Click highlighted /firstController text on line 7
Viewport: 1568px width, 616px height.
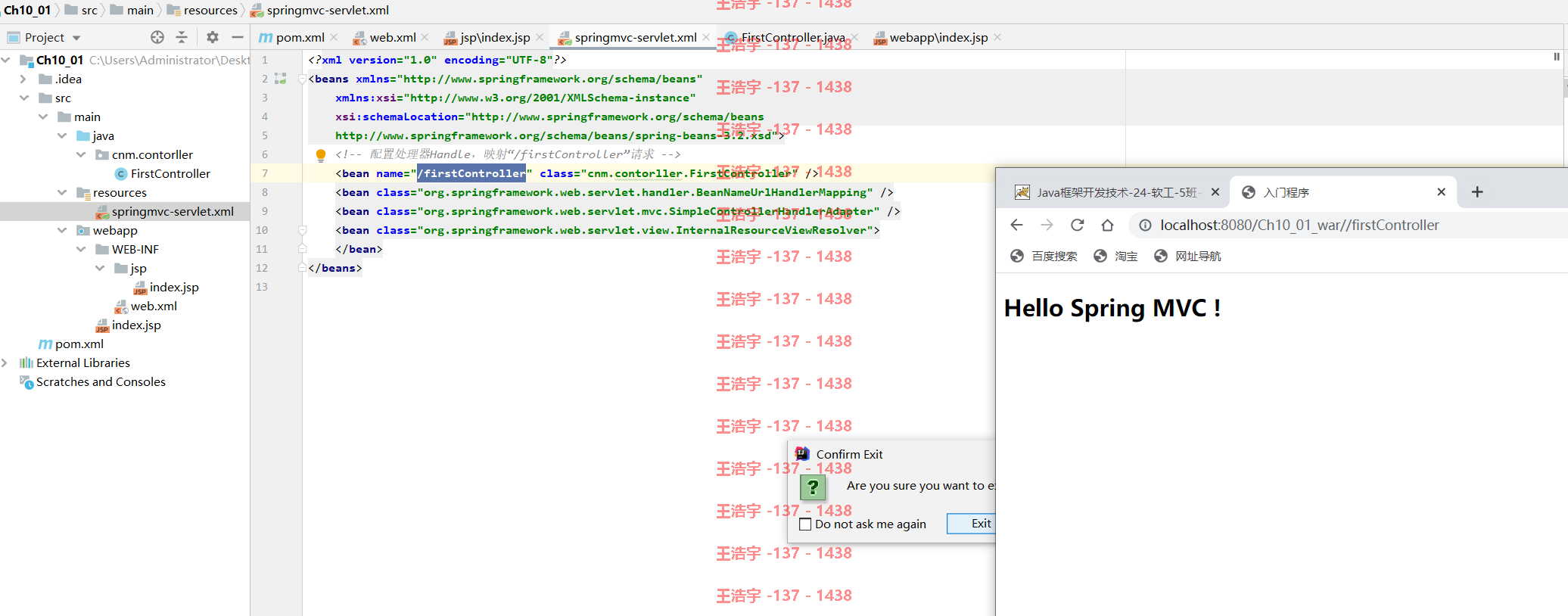[x=471, y=173]
